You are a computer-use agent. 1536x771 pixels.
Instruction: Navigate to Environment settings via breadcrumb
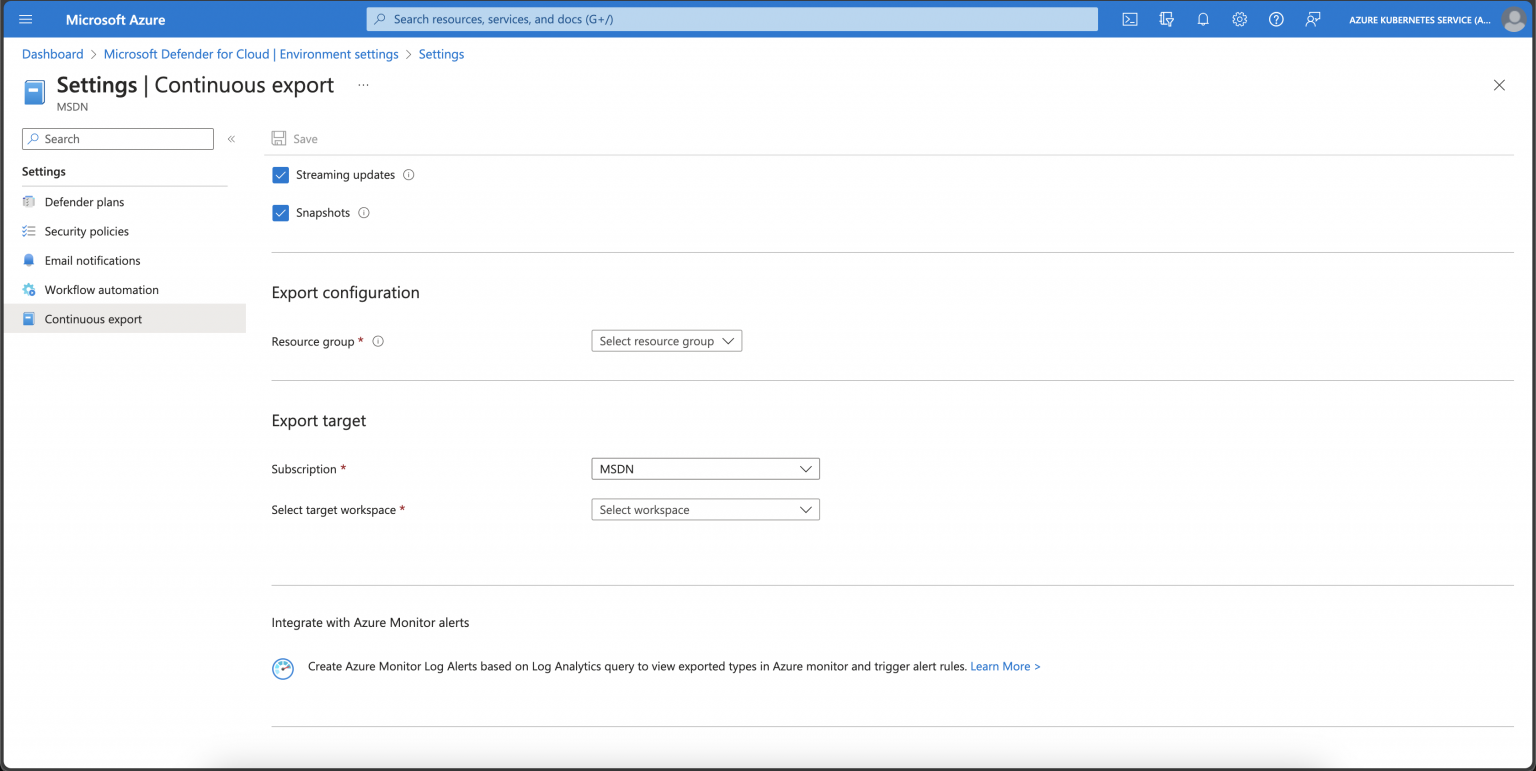click(249, 54)
